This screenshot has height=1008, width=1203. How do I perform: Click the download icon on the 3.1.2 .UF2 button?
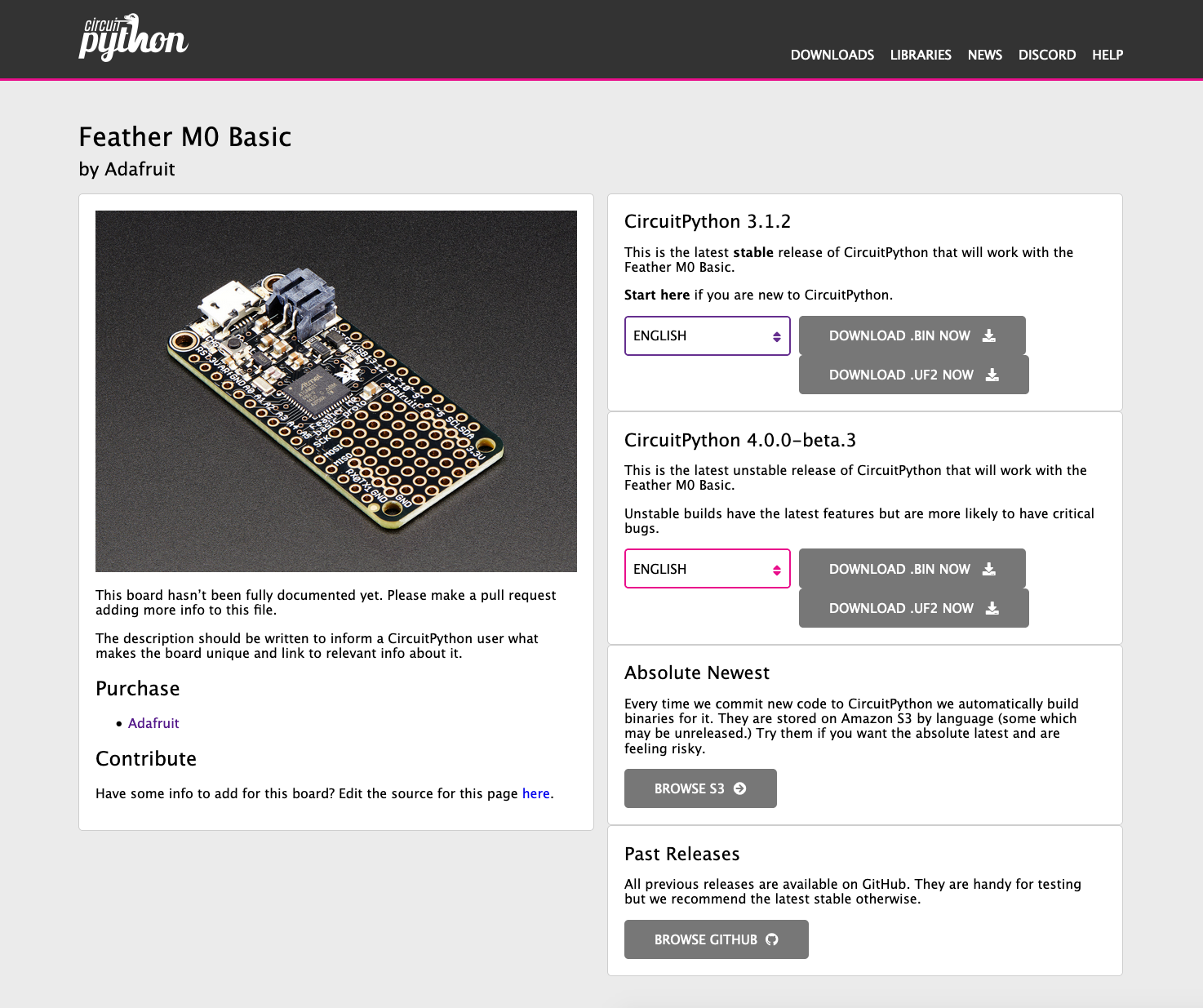pos(992,375)
